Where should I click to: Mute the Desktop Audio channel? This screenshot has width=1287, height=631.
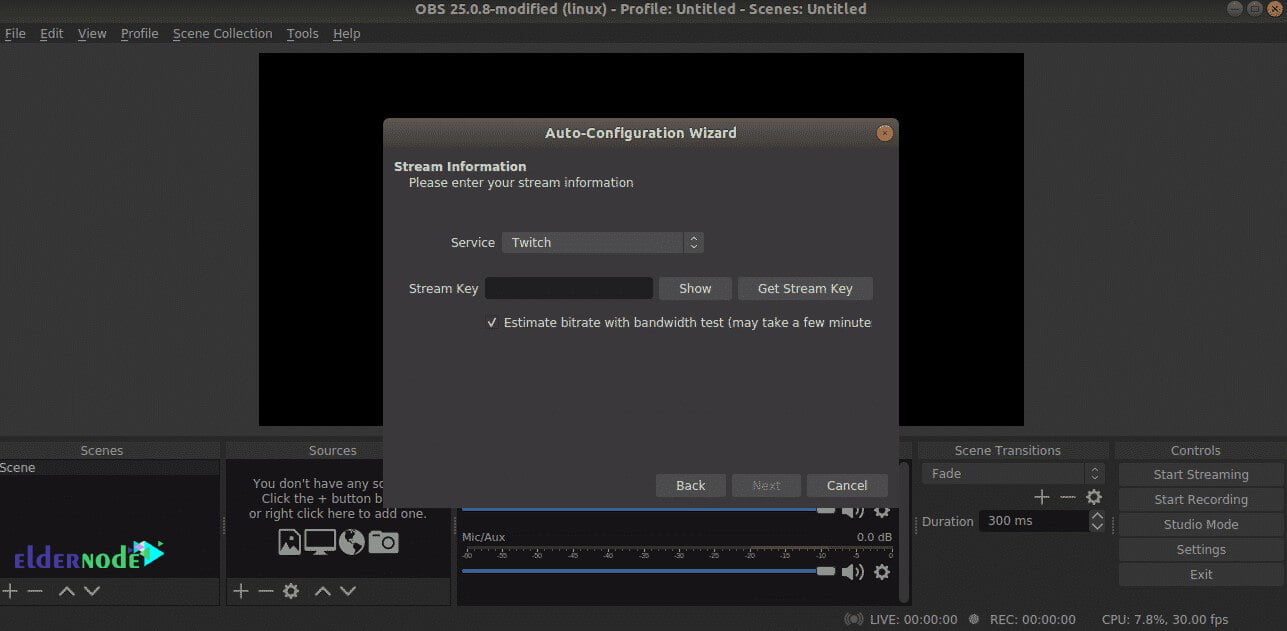(x=853, y=510)
